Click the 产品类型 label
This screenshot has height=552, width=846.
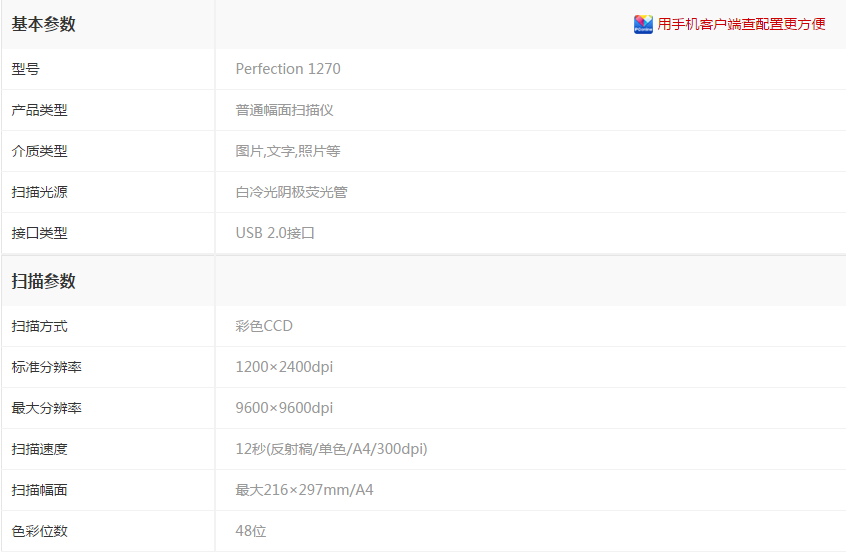39,110
